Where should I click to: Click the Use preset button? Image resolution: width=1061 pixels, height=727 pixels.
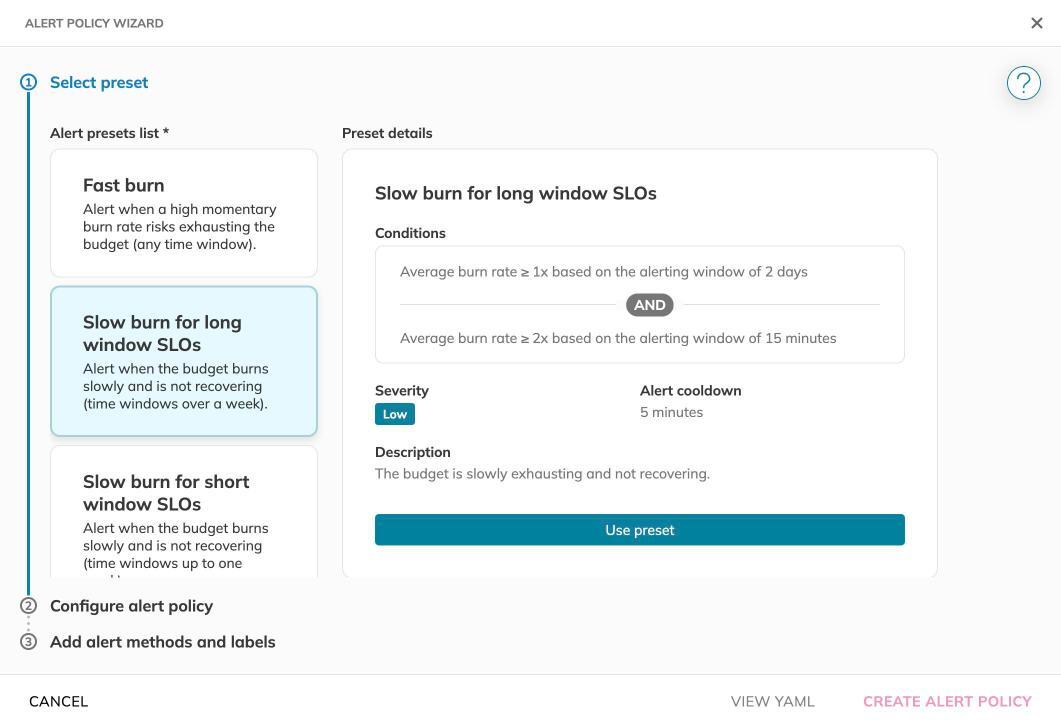(x=639, y=530)
